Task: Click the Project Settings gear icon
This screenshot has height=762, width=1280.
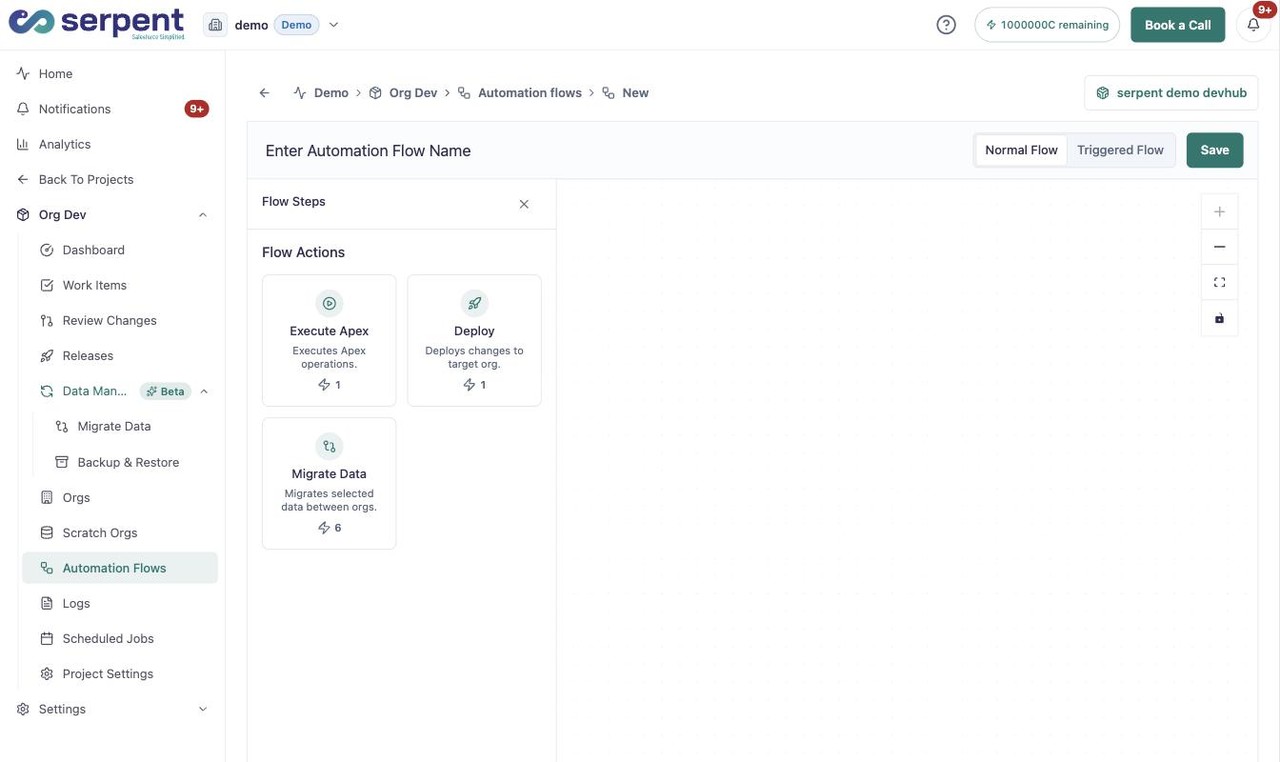Action: tap(46, 674)
